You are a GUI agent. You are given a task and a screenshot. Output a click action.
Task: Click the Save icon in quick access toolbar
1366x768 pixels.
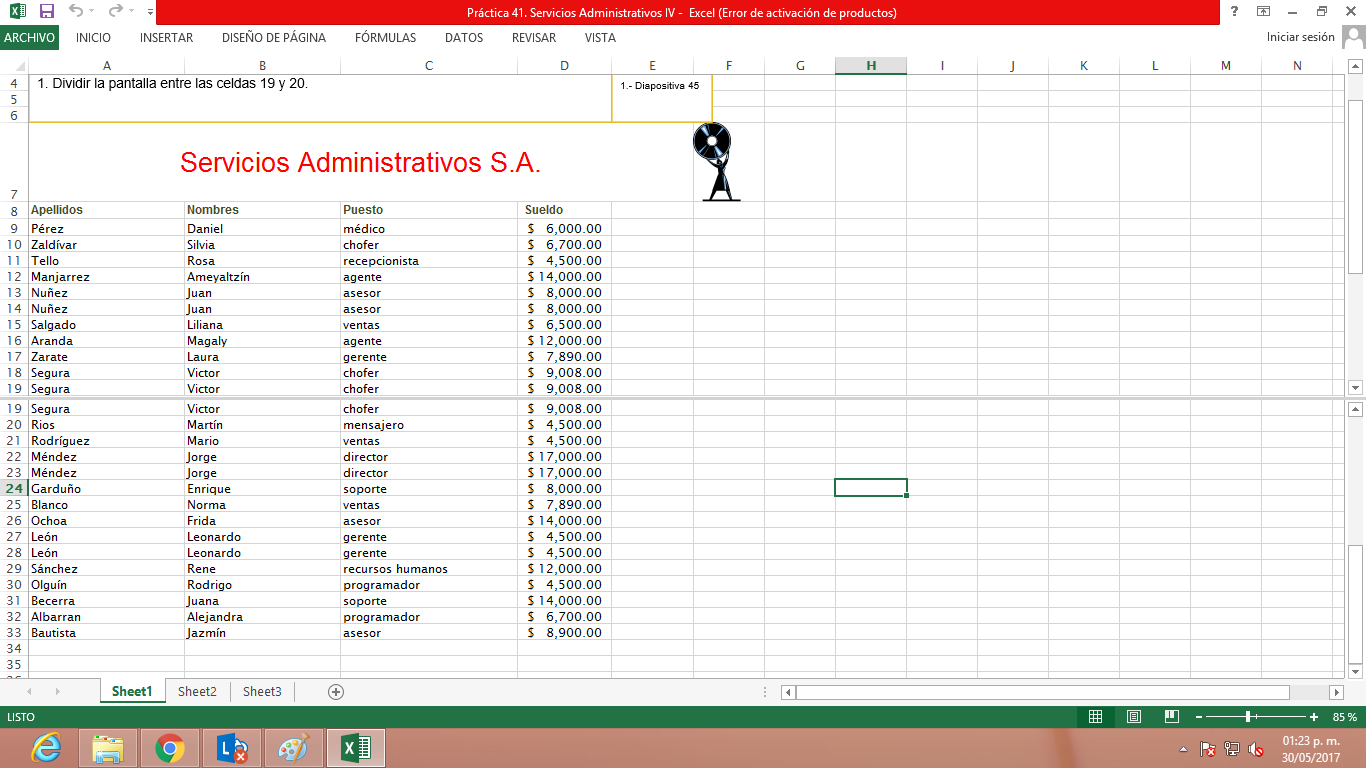point(46,11)
